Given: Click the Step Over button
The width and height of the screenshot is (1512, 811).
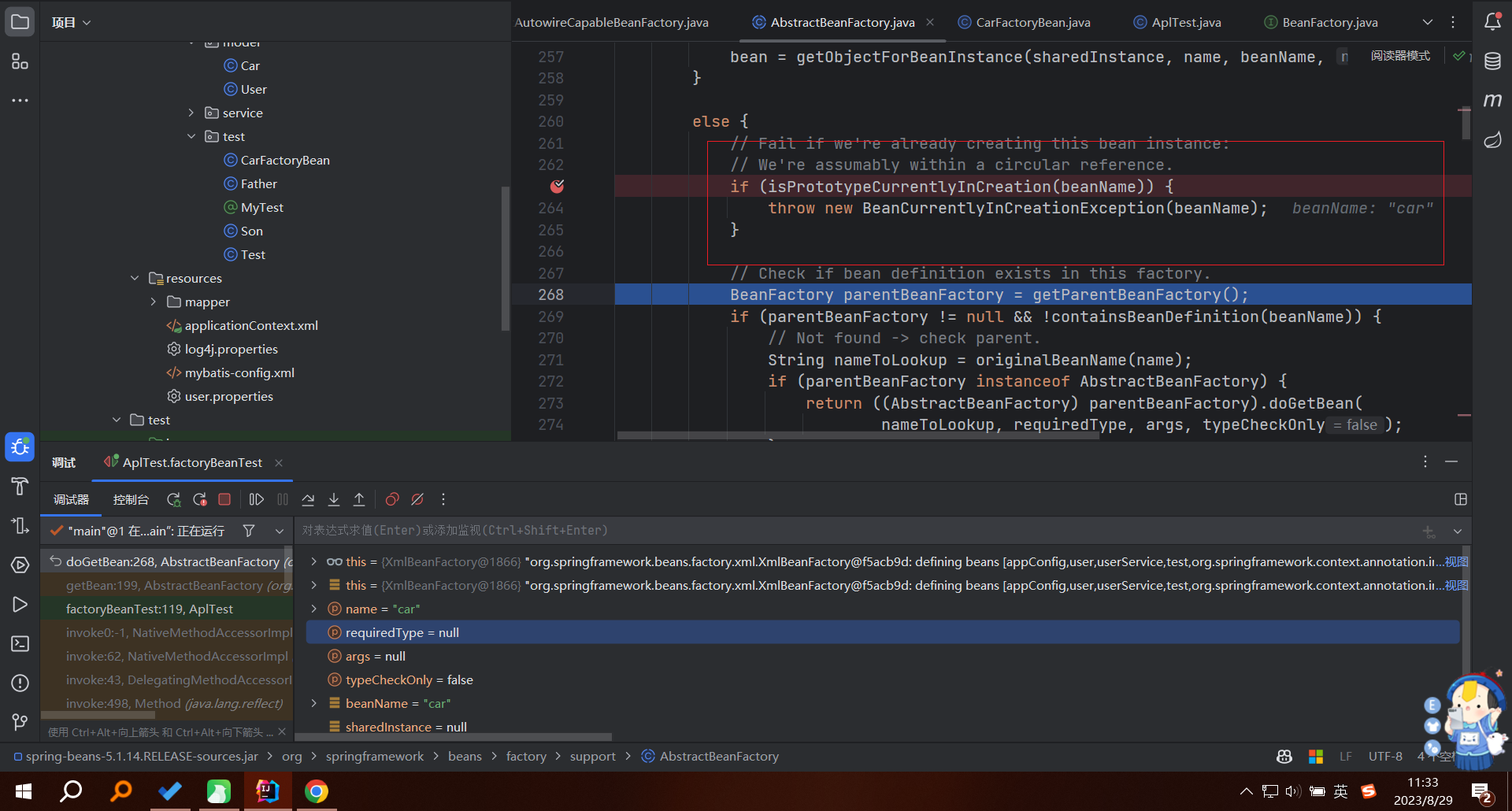Looking at the screenshot, I should [308, 499].
